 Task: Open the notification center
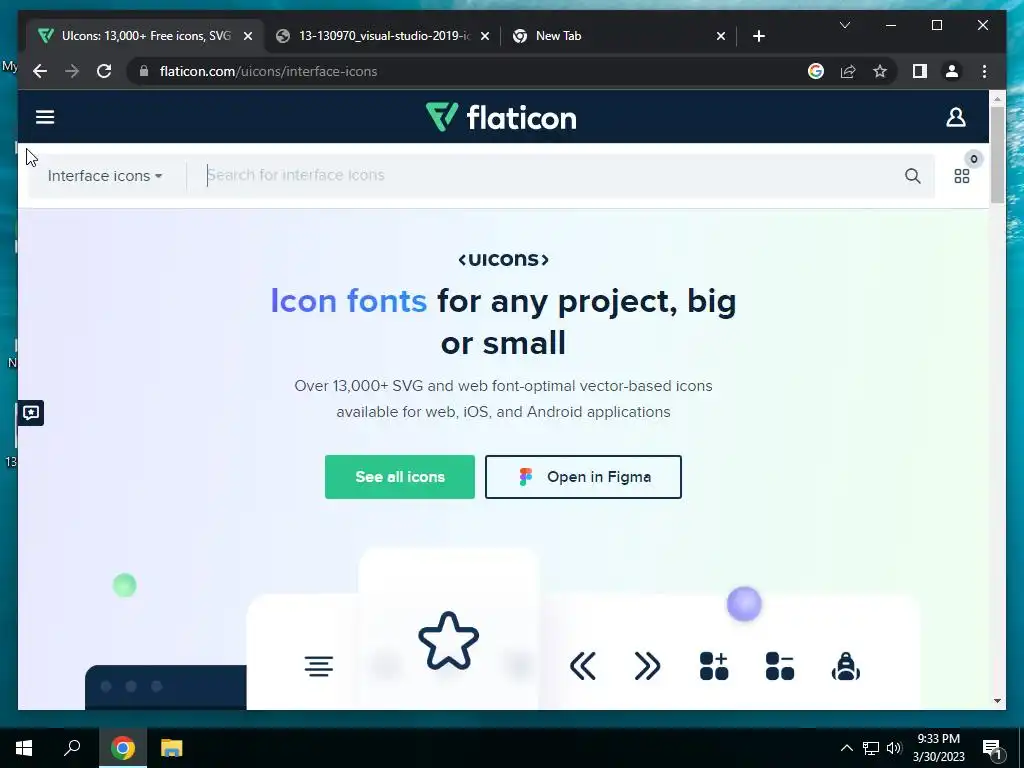[x=992, y=749]
